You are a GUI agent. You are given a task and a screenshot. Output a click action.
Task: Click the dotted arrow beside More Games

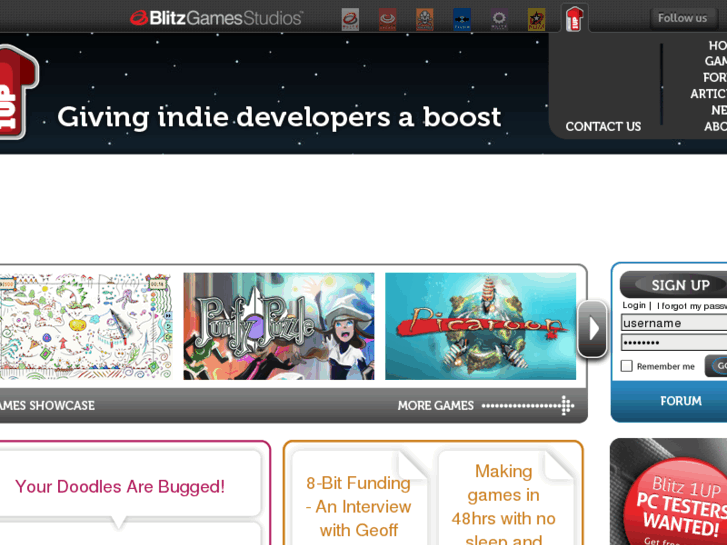tap(528, 405)
